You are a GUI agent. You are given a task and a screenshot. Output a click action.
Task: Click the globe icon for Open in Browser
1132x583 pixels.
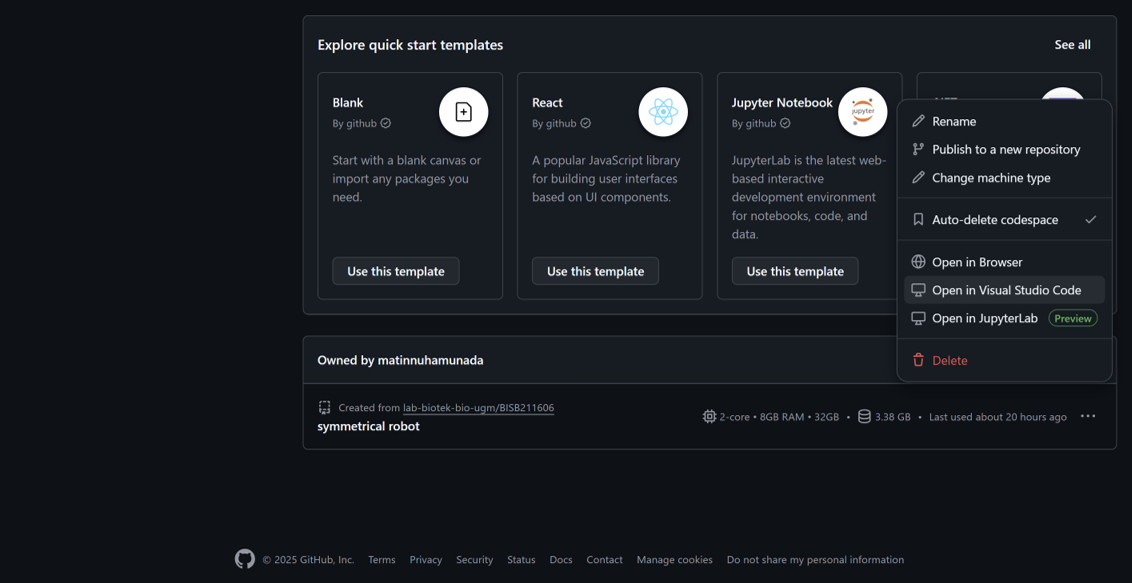tap(918, 262)
